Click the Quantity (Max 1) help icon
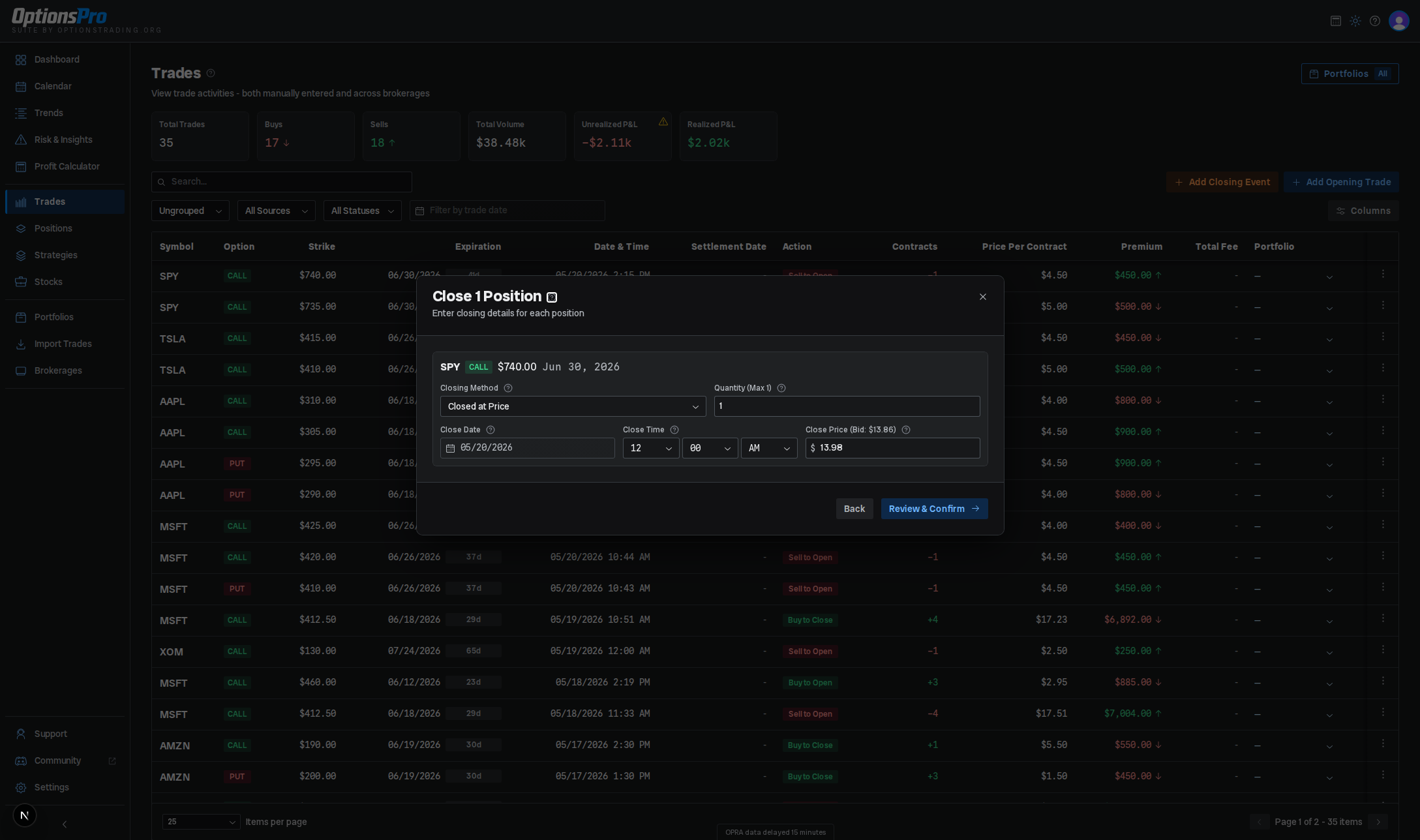 (781, 388)
